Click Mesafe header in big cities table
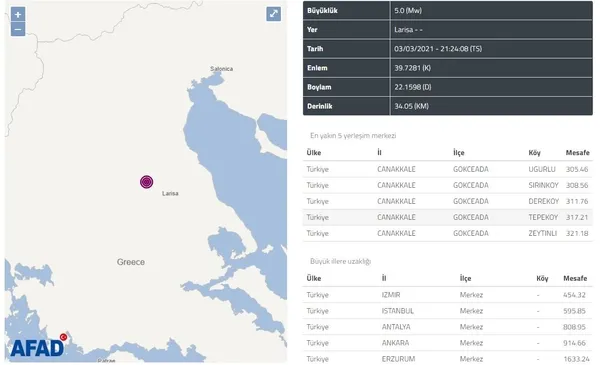This screenshot has width=600, height=365. 575,279
